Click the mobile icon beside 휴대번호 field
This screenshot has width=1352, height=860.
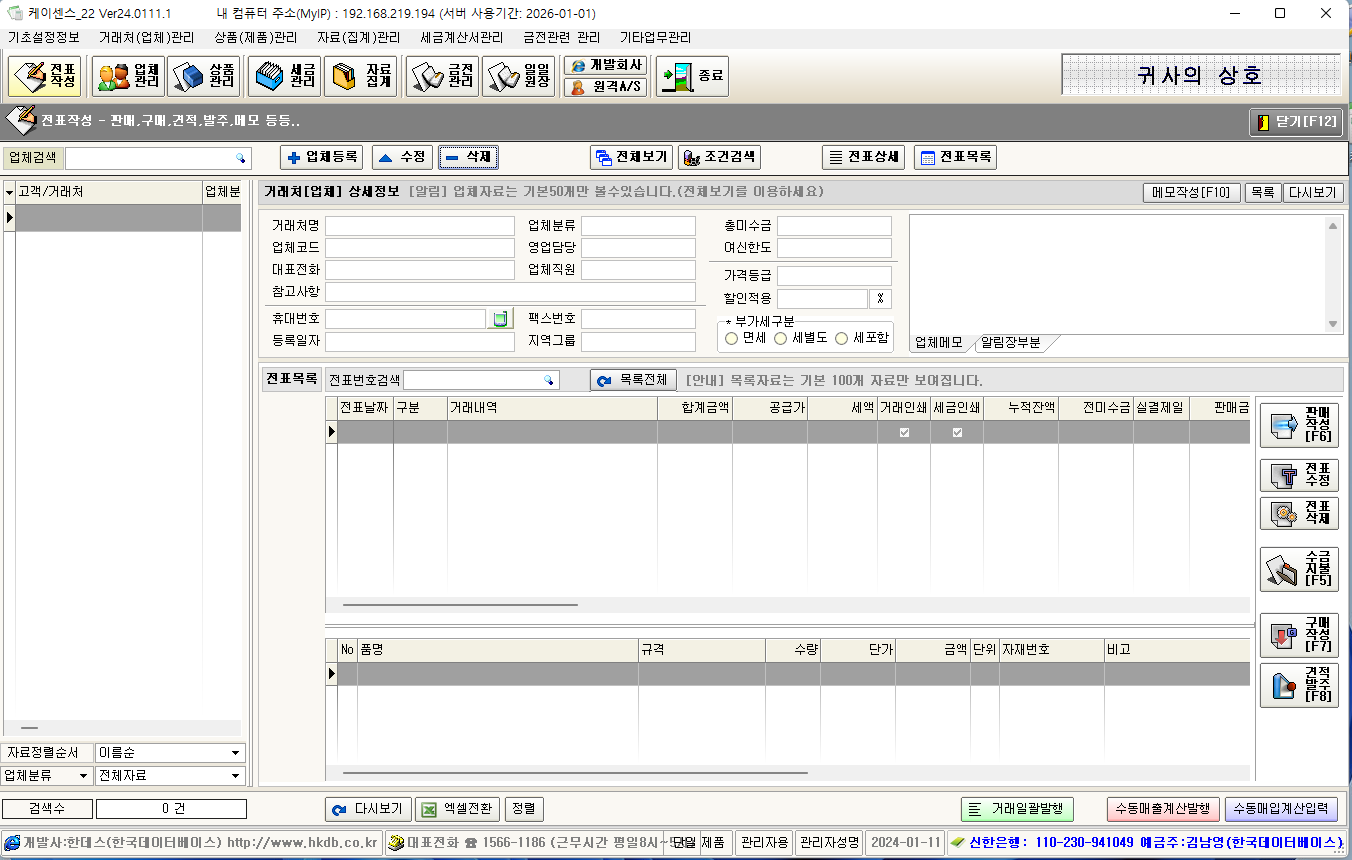pos(500,319)
